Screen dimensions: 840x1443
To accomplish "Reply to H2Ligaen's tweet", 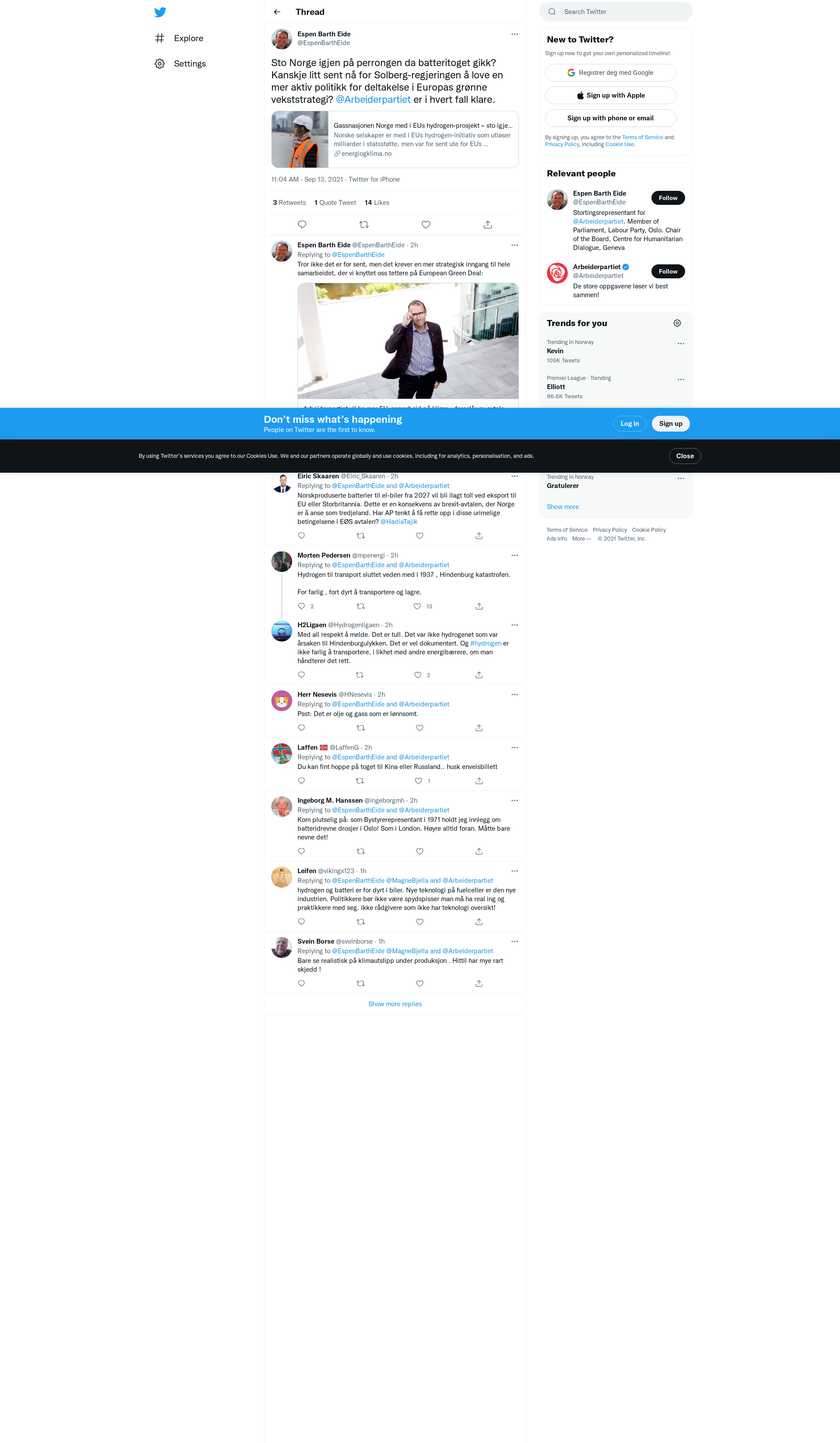I will 301,675.
